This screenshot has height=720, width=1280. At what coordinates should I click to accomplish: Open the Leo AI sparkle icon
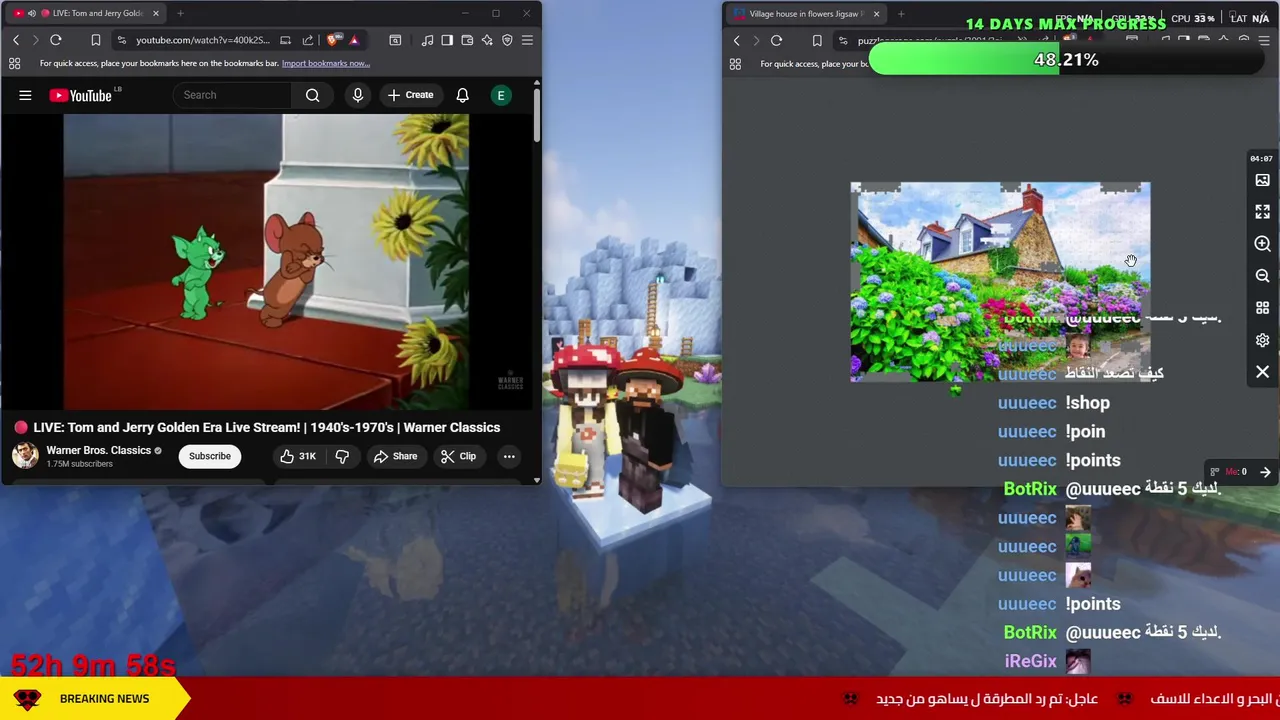tap(487, 40)
